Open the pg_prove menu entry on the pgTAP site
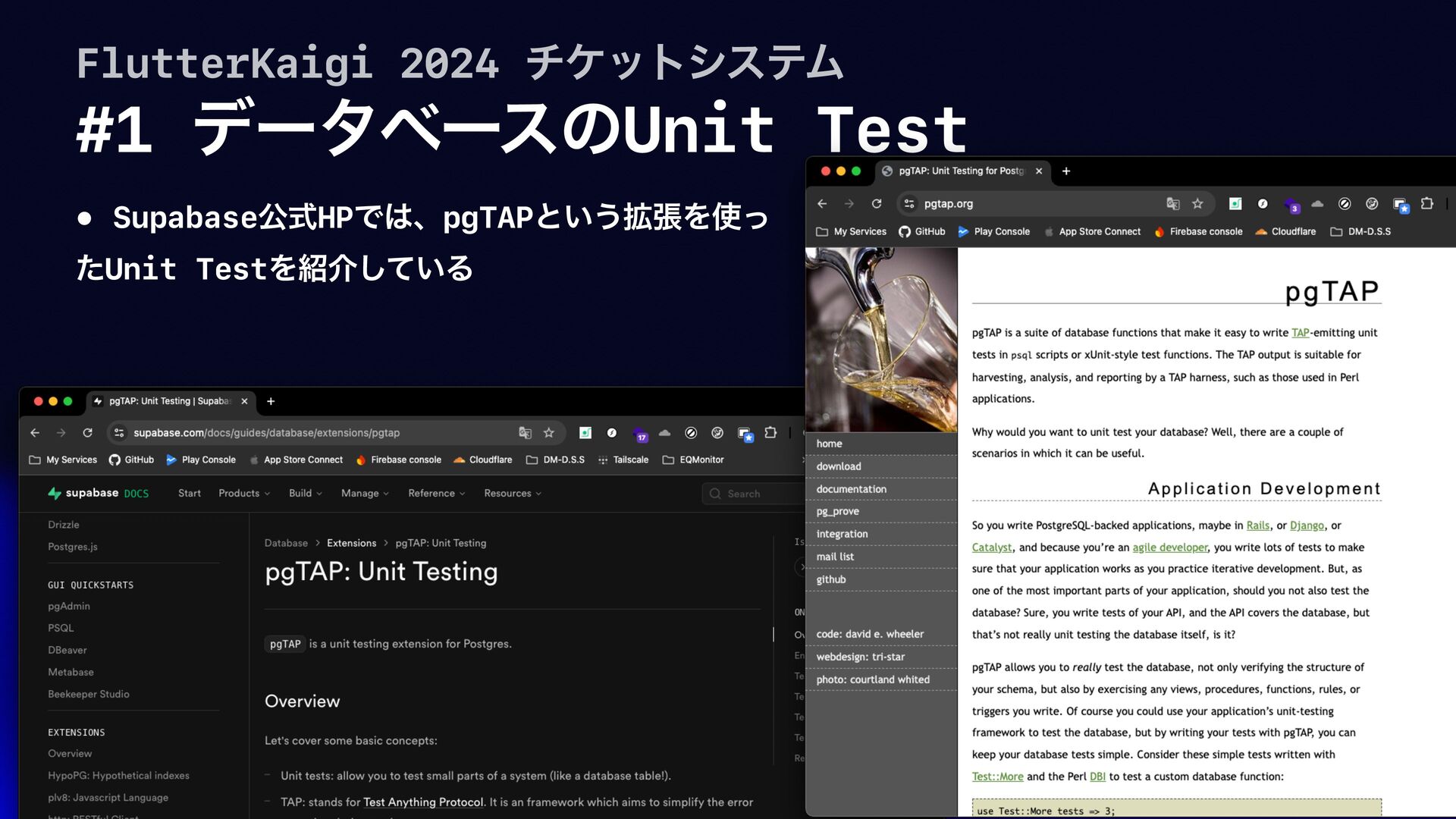This screenshot has height=819, width=1456. pos(837,512)
